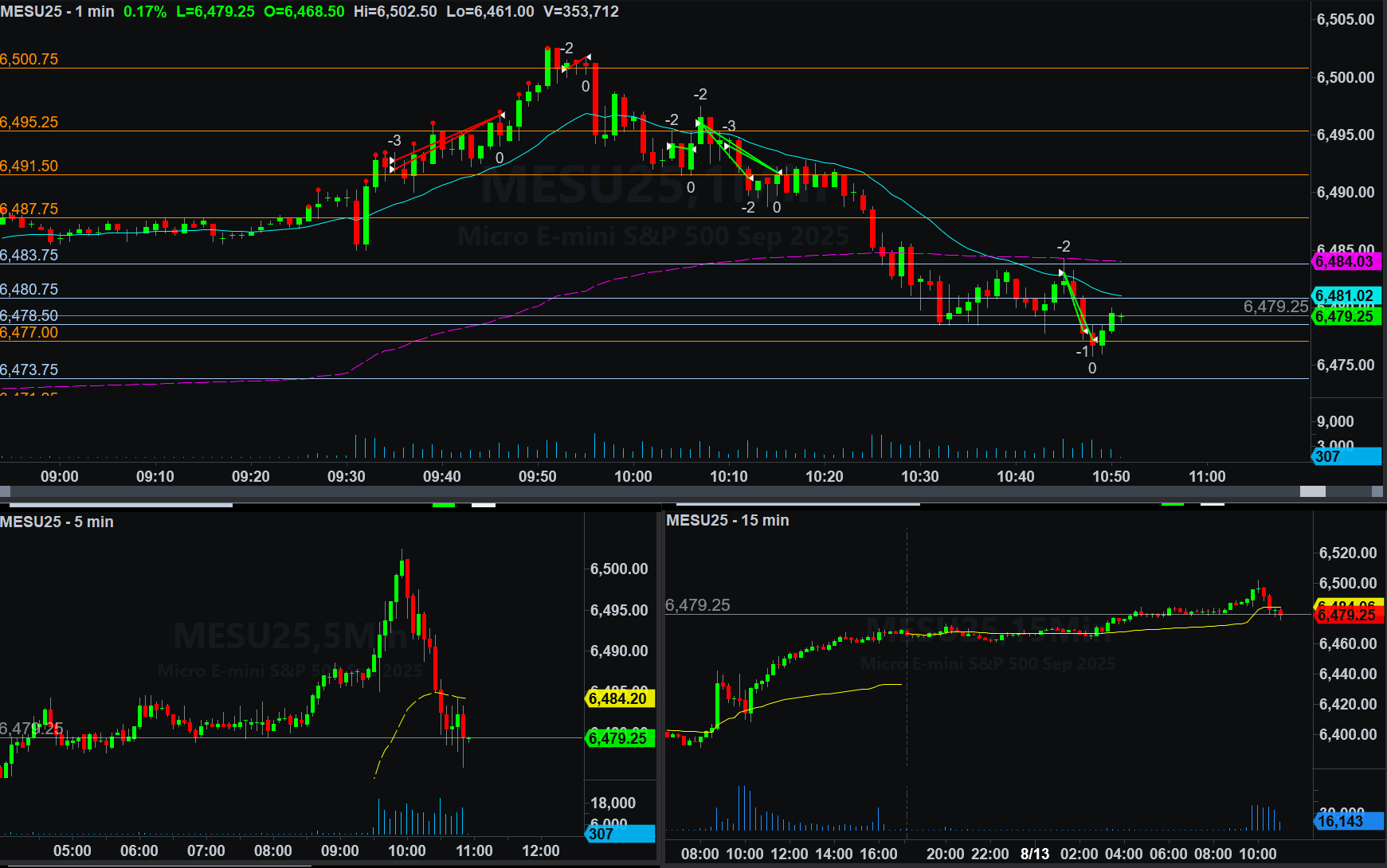Click the orange 6,500.75 level label
Screen dimensions: 1387x868
pyautogui.click(x=29, y=60)
